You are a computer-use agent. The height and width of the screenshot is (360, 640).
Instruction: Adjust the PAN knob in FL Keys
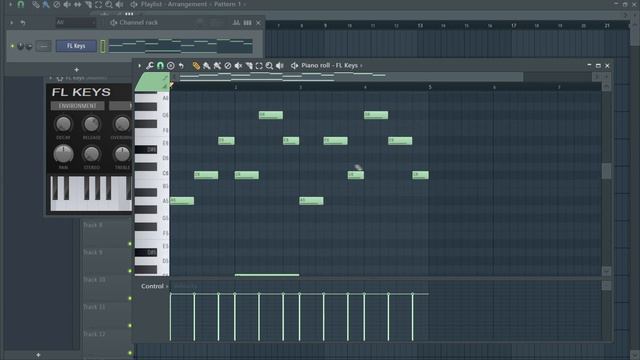[63, 154]
